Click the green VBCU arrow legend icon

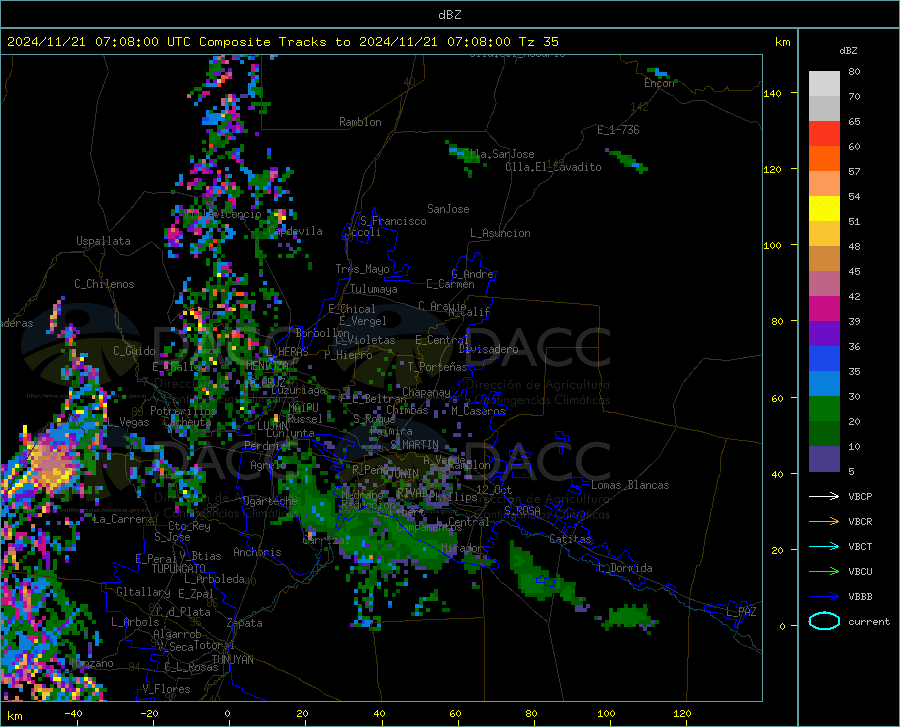pos(824,572)
